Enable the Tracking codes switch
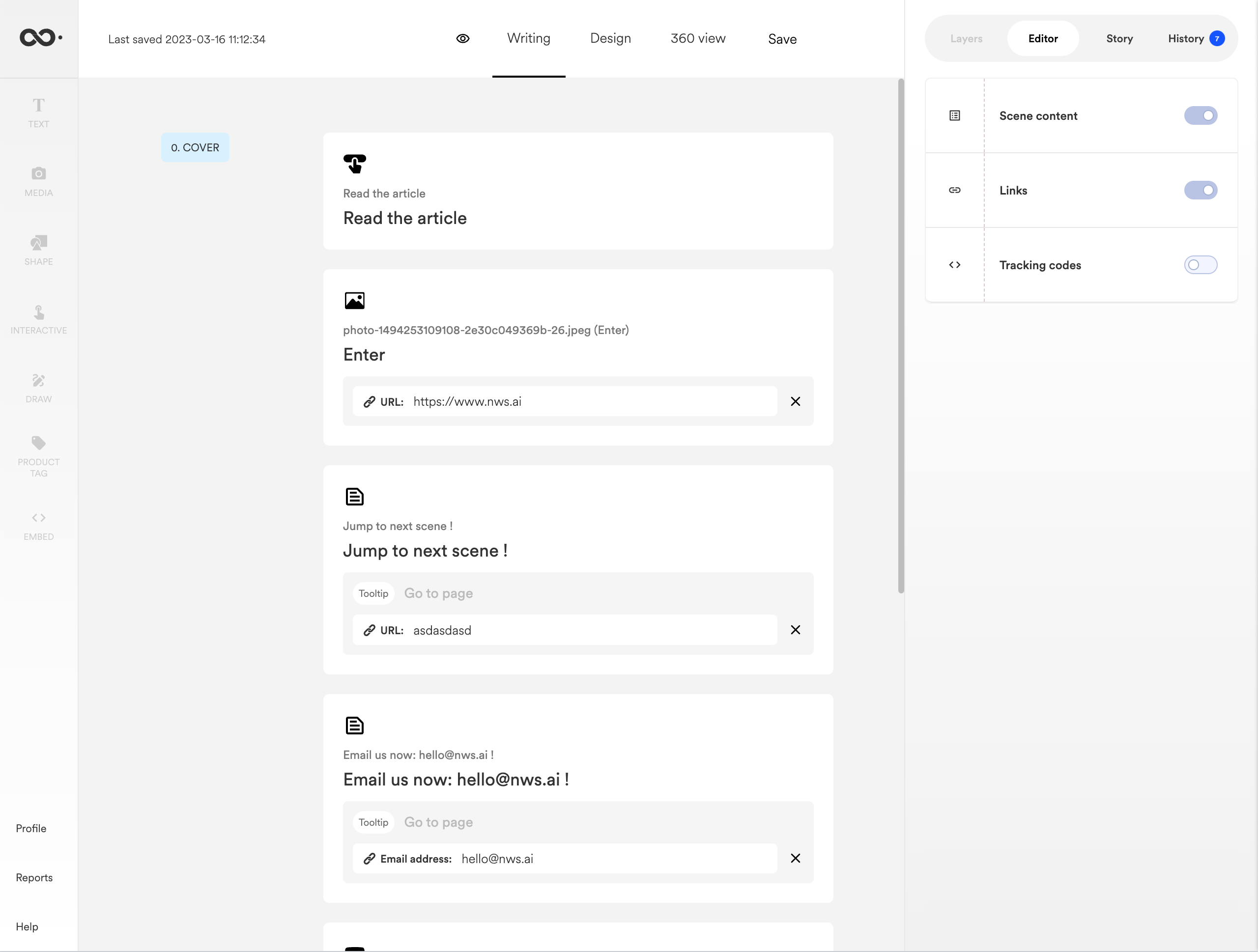The height and width of the screenshot is (952, 1258). 1201,265
